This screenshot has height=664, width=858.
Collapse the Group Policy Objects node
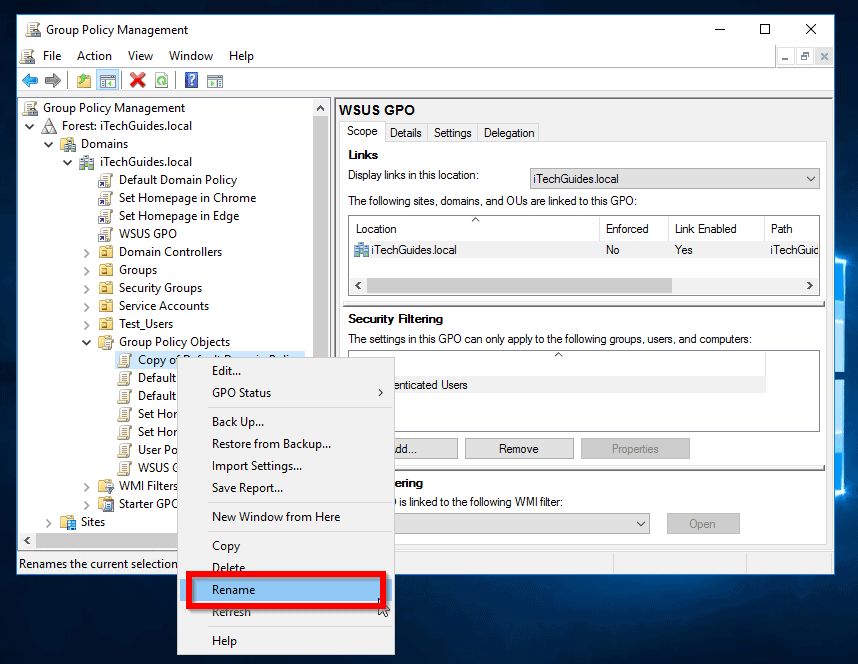[x=87, y=342]
